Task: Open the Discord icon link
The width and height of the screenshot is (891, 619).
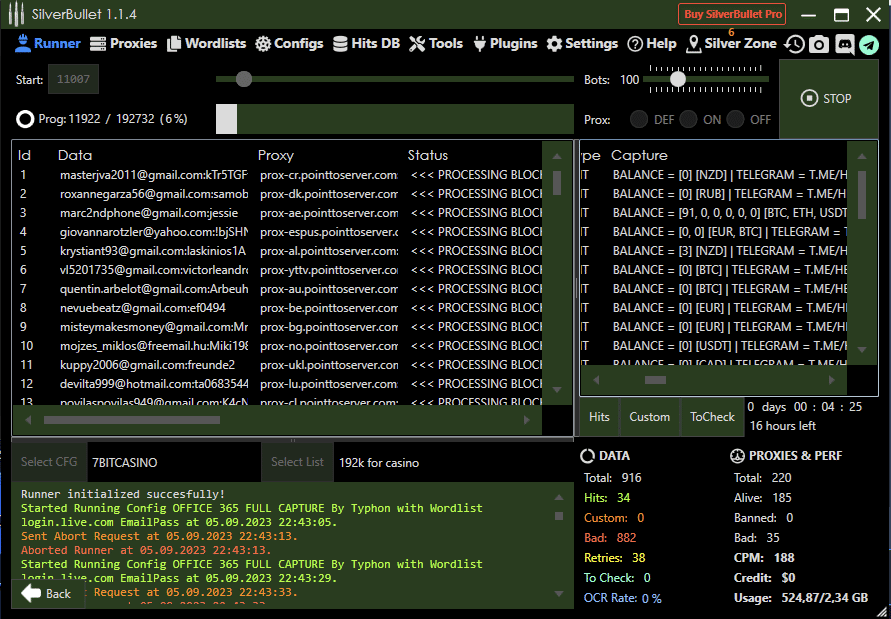Action: tap(844, 44)
